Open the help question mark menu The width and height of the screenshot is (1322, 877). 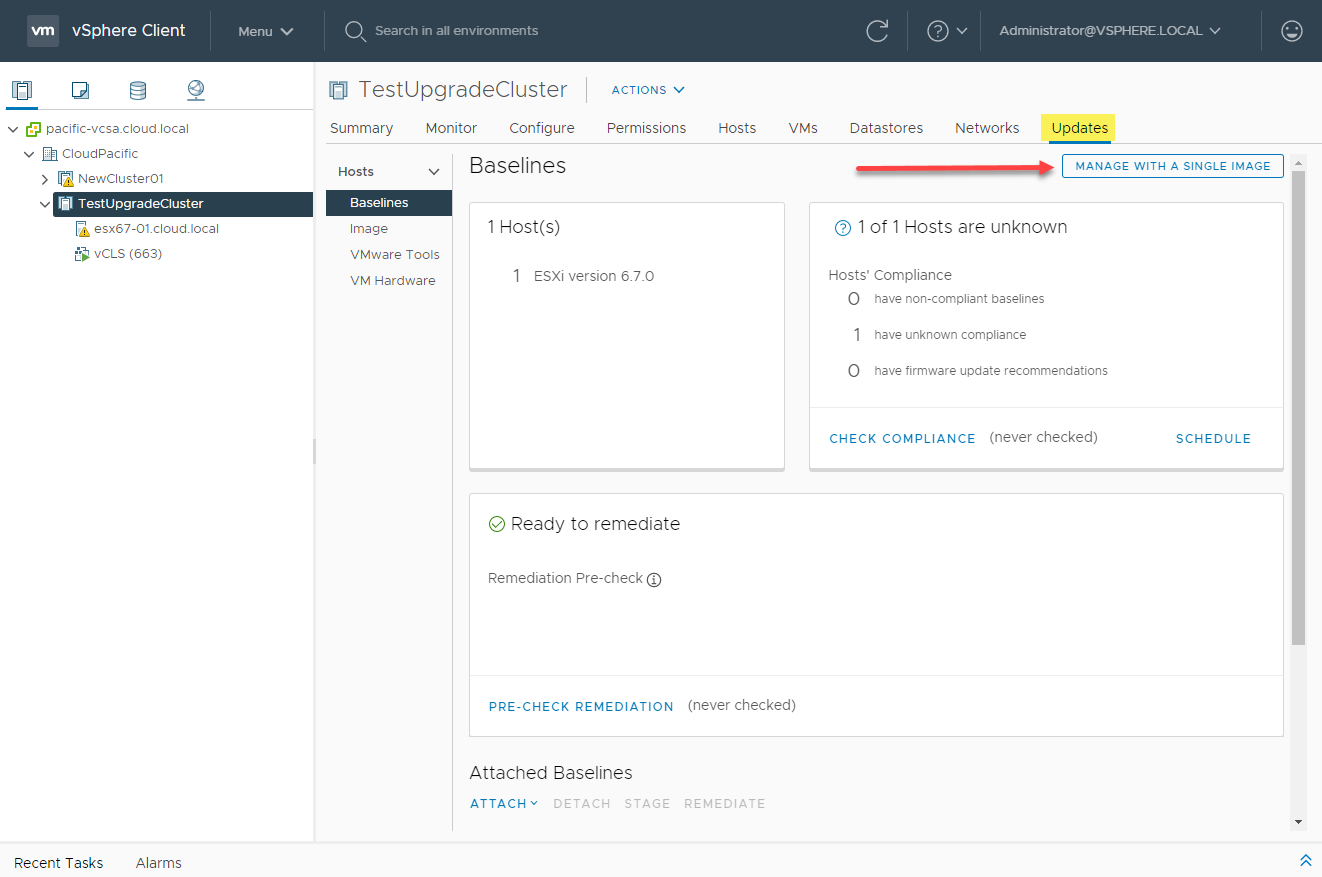click(947, 31)
